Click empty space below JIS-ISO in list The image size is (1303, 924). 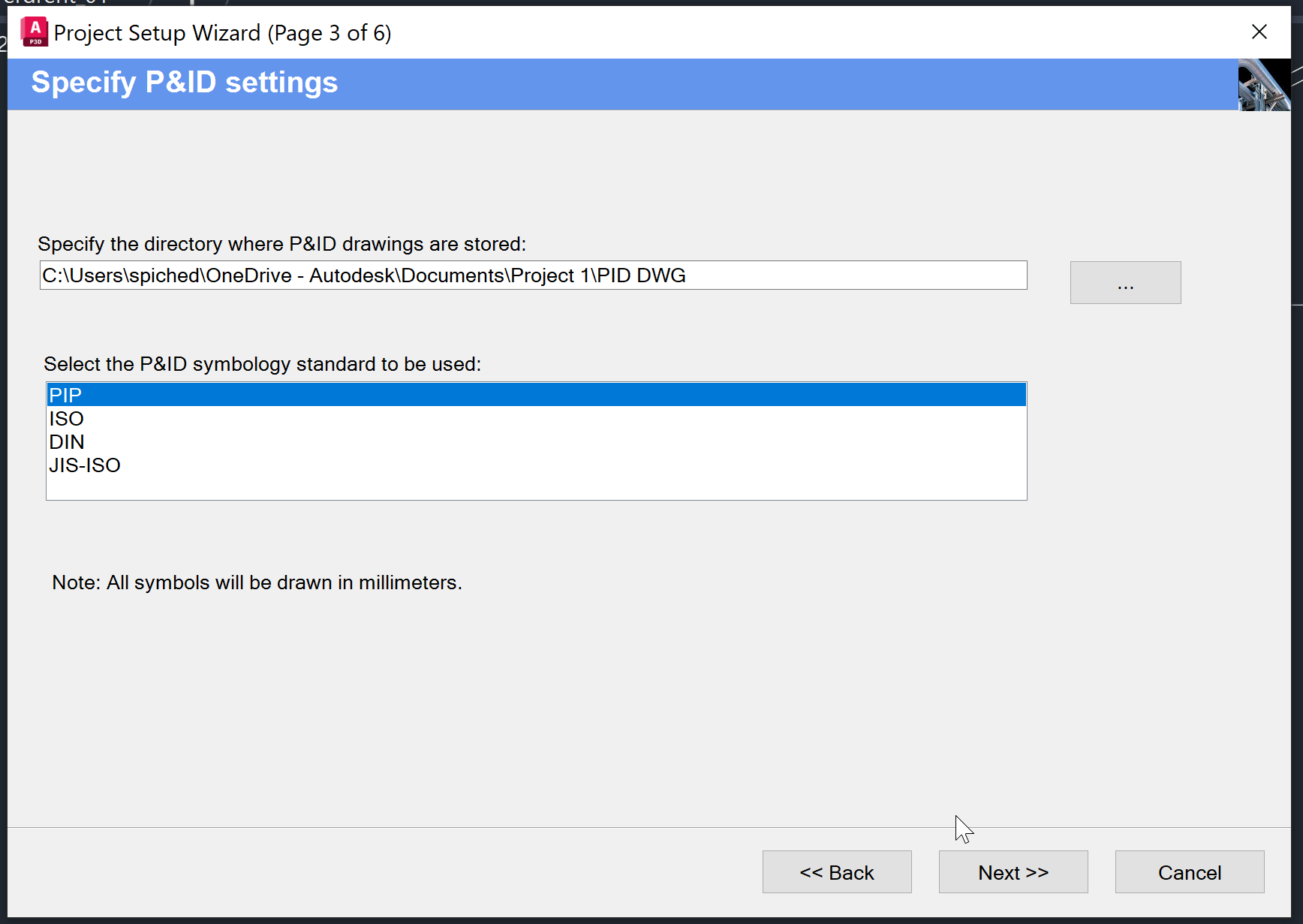point(535,487)
